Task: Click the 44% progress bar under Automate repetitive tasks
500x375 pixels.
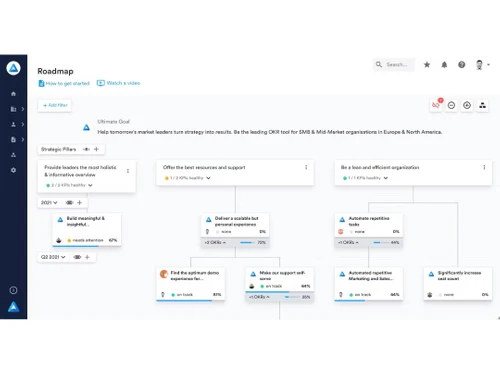Action: tap(381, 242)
